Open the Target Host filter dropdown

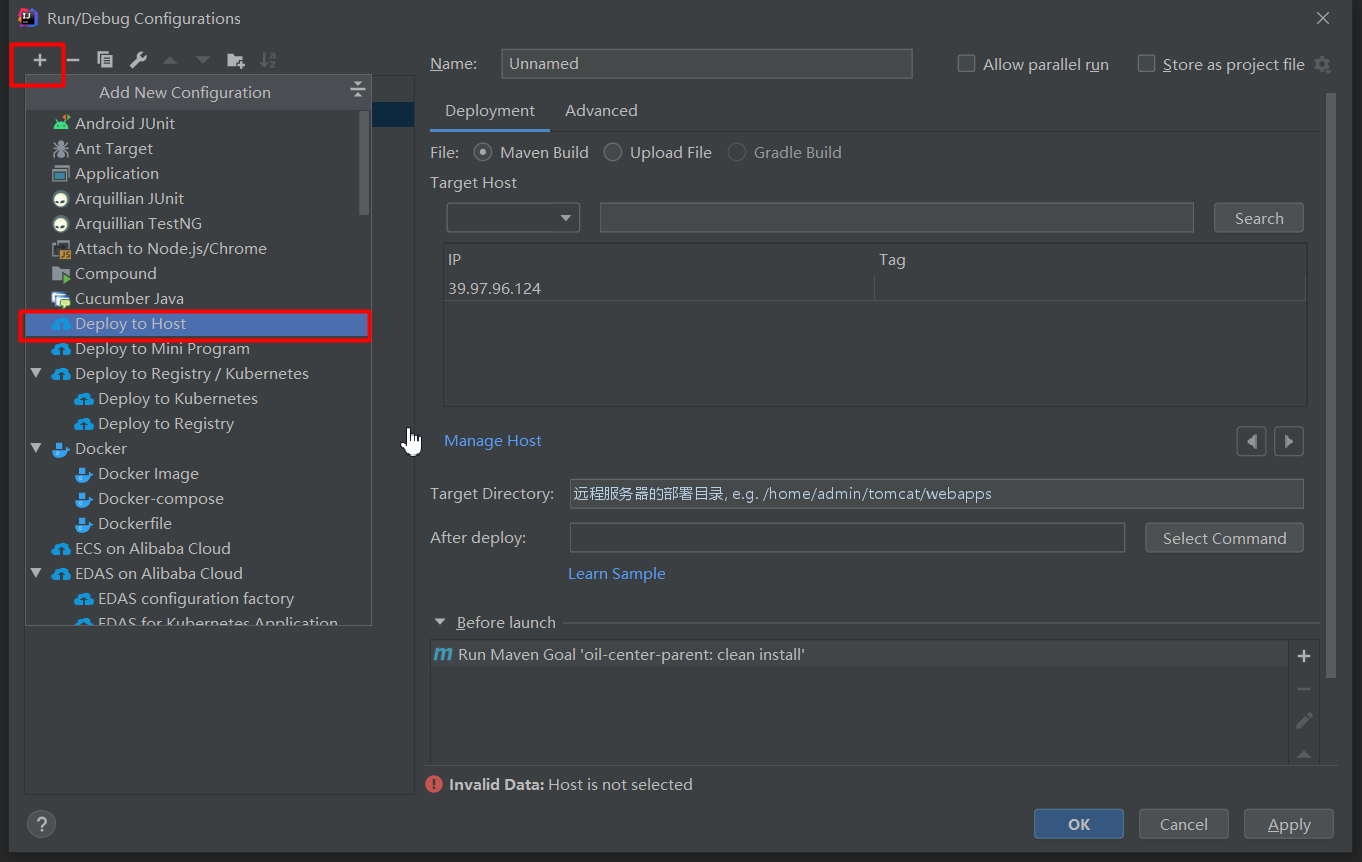click(x=513, y=217)
